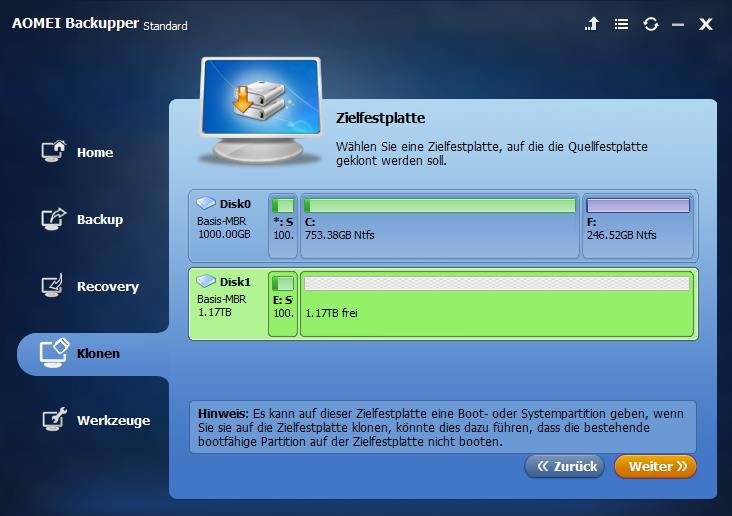Click the Backup sidebar icon
This screenshot has height=516, width=732.
click(x=54, y=219)
